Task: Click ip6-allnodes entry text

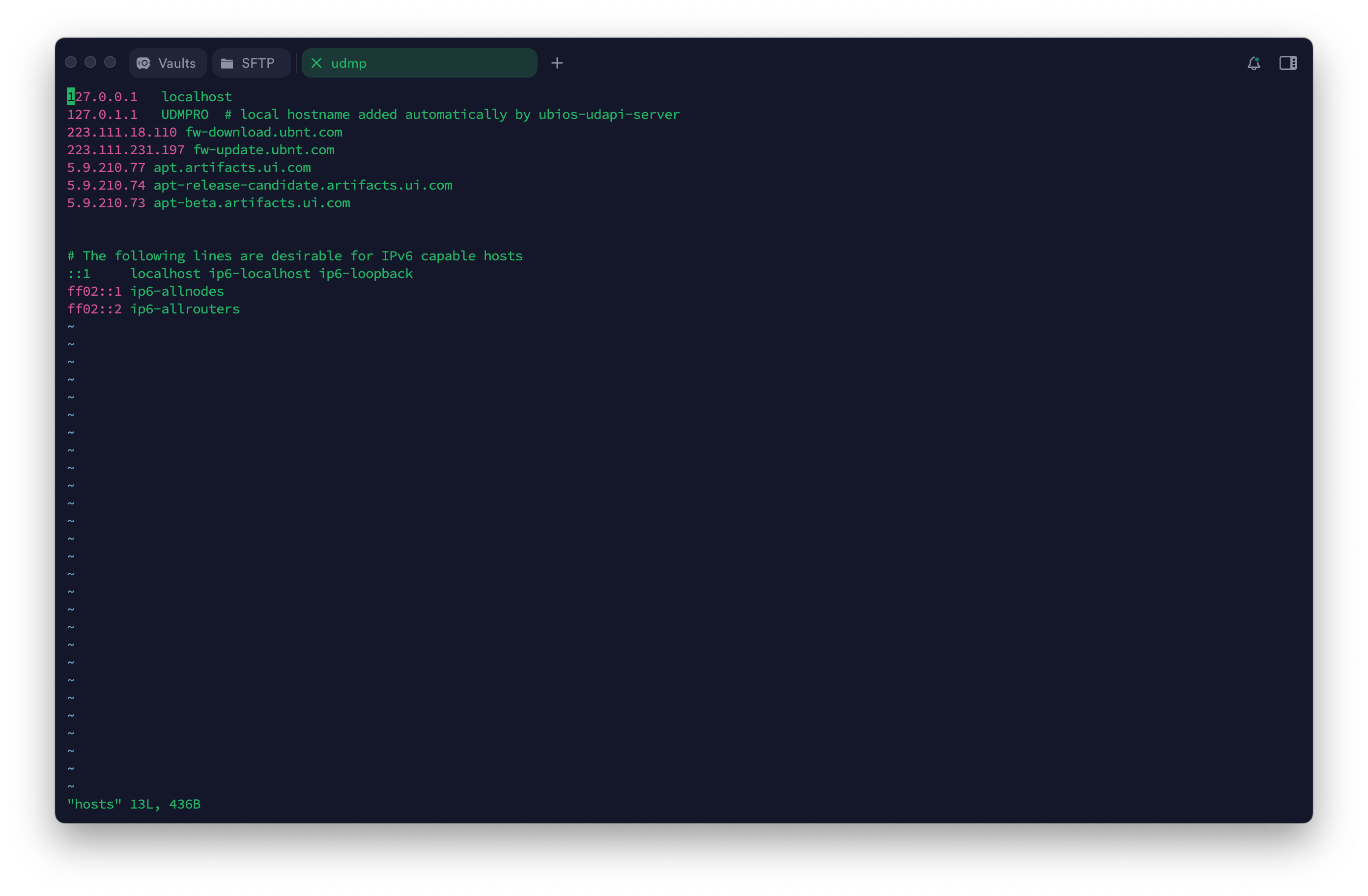Action: point(176,291)
